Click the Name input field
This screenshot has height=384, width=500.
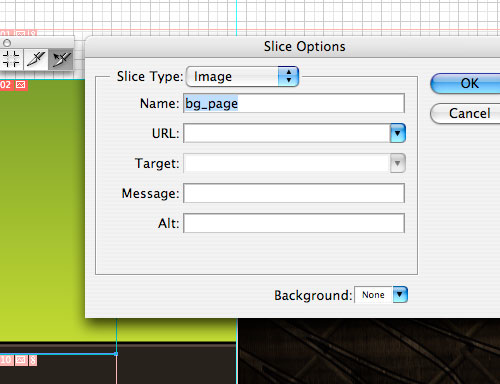[294, 103]
